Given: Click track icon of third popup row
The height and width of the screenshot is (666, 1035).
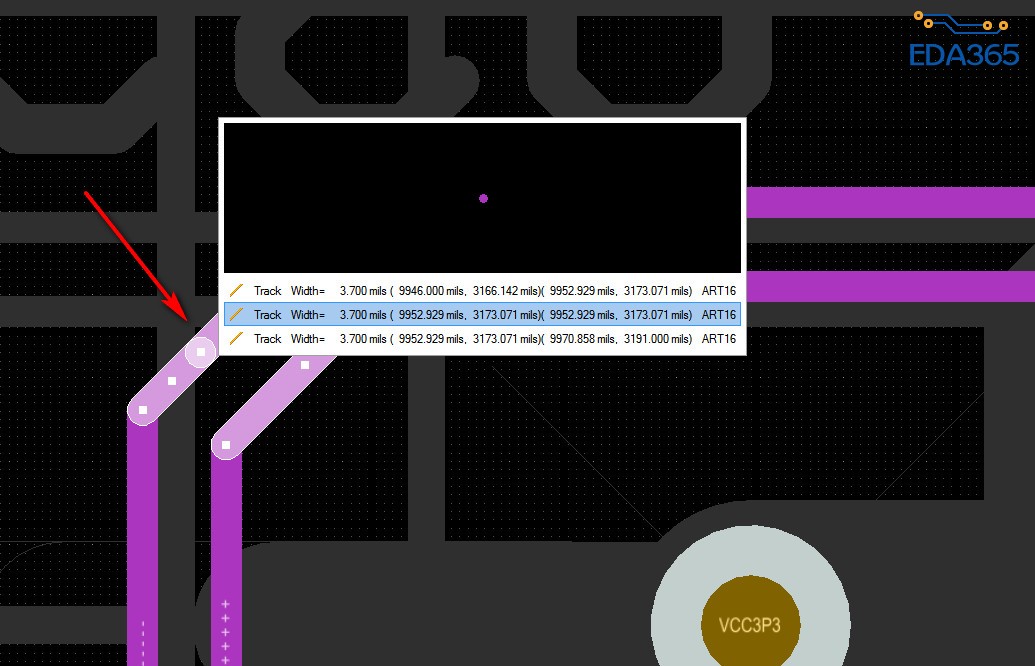Looking at the screenshot, I should (236, 339).
